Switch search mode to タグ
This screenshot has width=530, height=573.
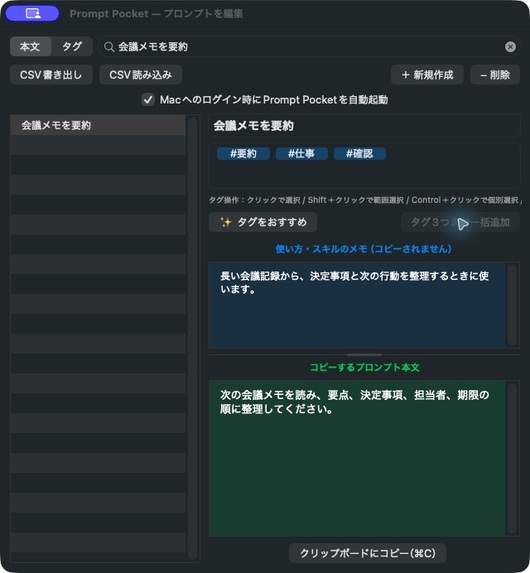72,46
